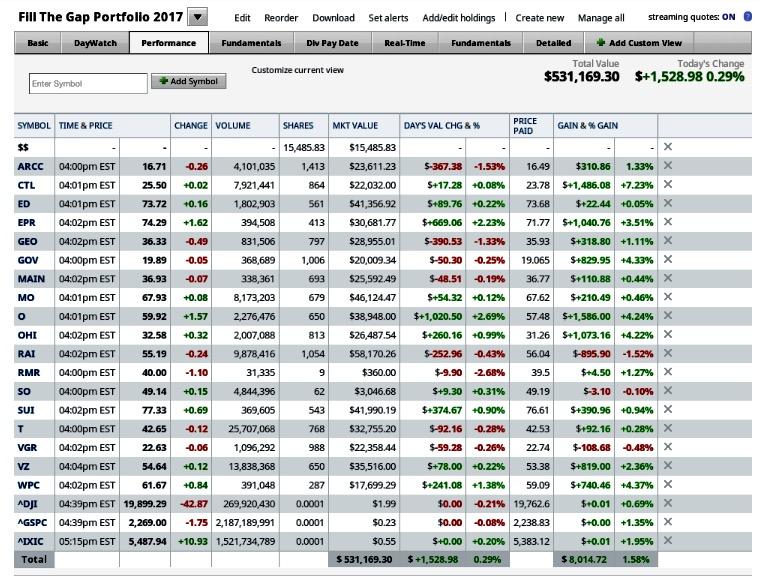Image resolution: width=758 pixels, height=576 pixels.
Task: Open the ARCC symbol link
Action: (x=30, y=167)
